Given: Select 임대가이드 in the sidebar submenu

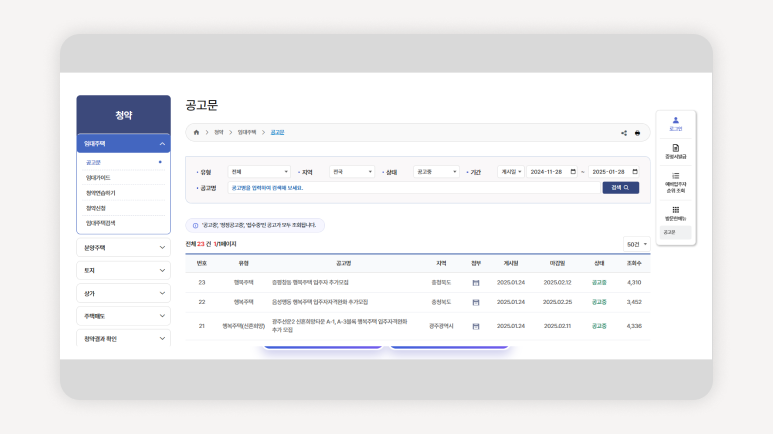Looking at the screenshot, I should [98, 178].
